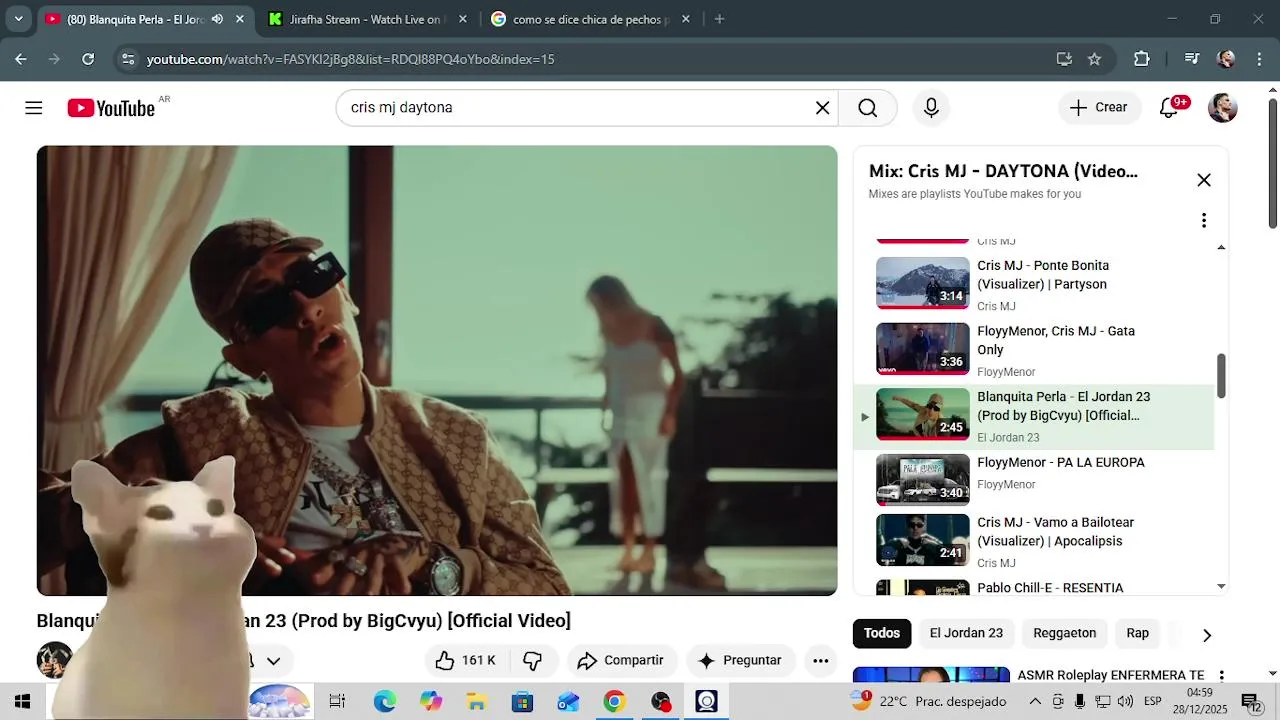Play Cris MJ - Vamo a Bailotear
This screenshot has height=720, width=1280.
click(x=1056, y=531)
